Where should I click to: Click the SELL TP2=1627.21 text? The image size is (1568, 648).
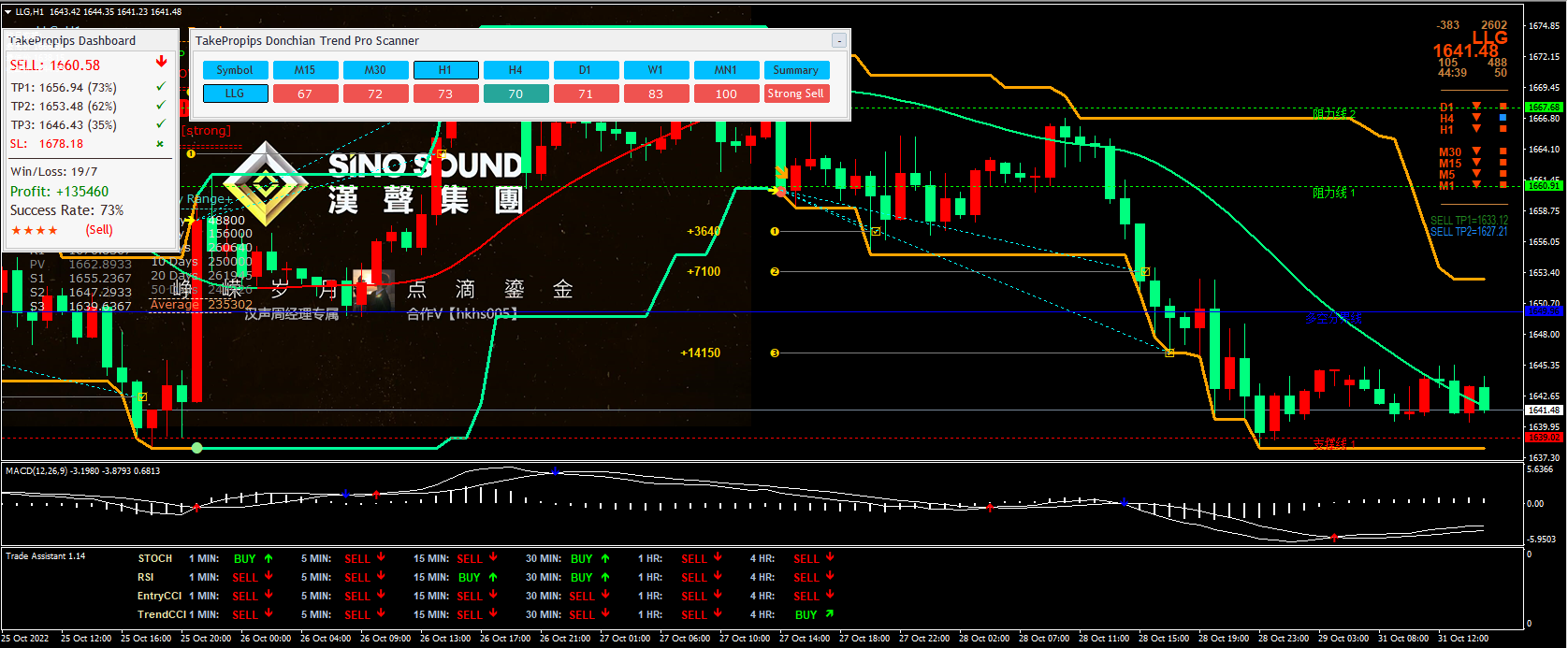point(1469,232)
